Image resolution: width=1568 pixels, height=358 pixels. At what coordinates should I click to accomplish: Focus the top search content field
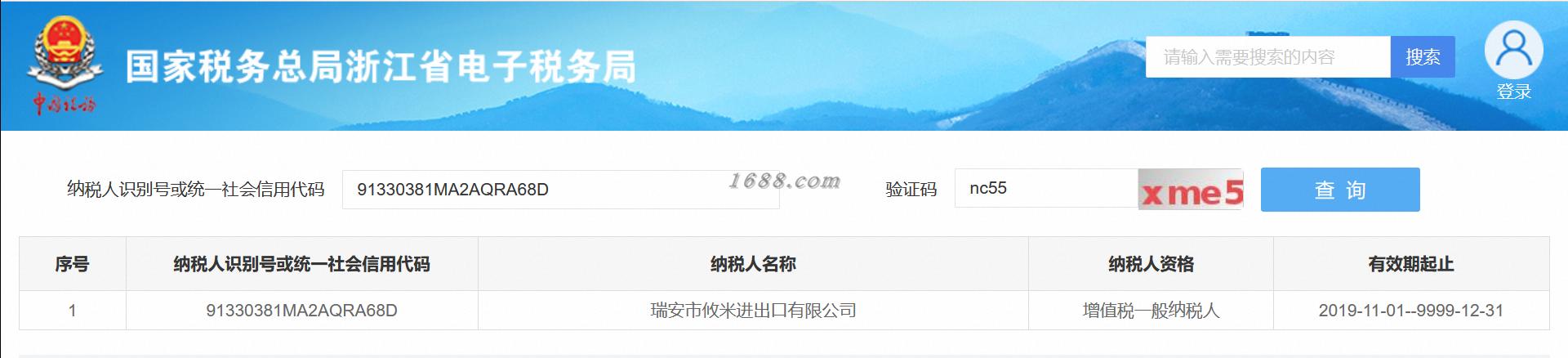click(1267, 57)
